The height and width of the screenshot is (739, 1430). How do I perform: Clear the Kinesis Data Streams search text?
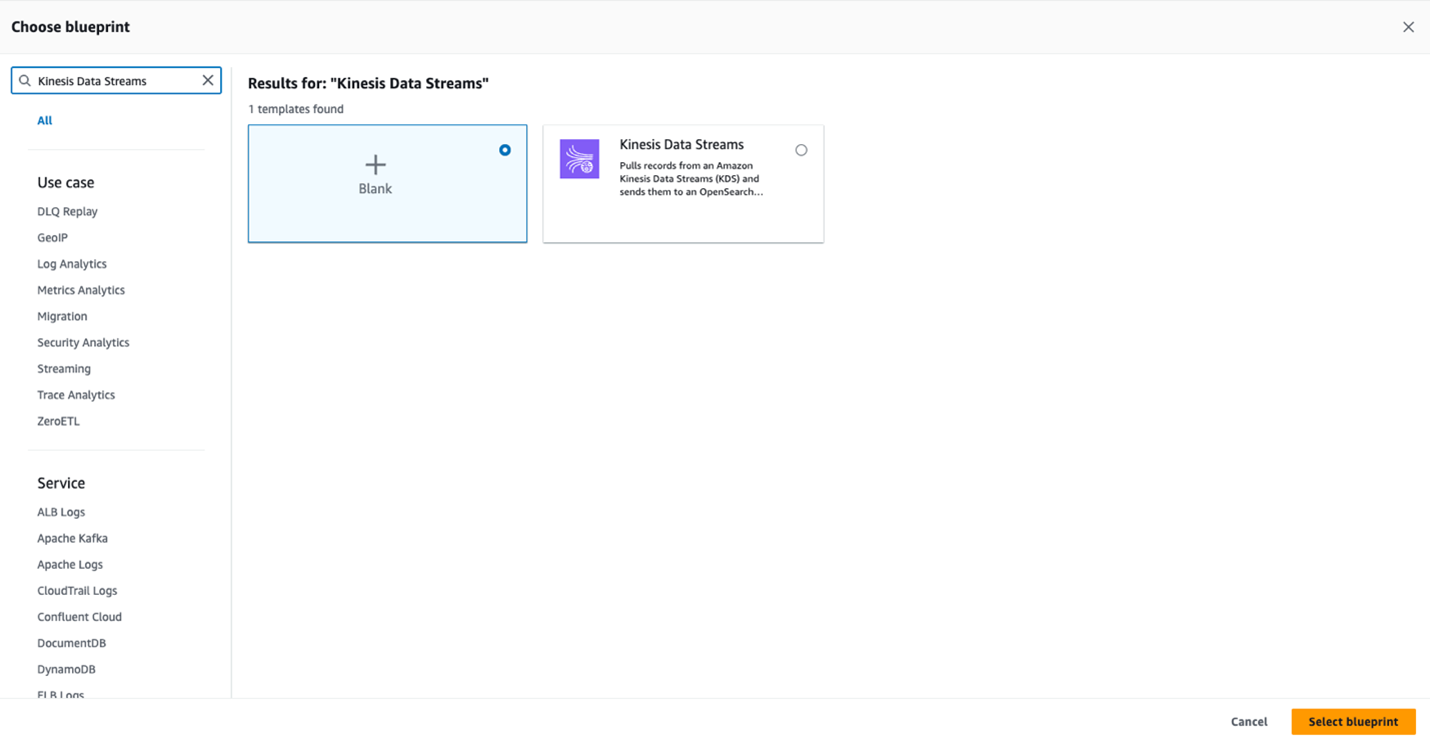pyautogui.click(x=208, y=80)
